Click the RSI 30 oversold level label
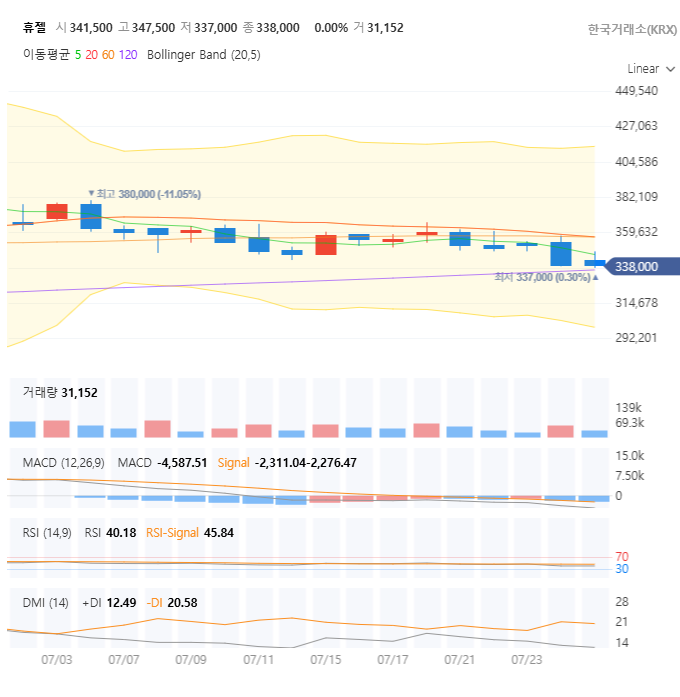Viewport: 680px width, 697px height. (622, 569)
